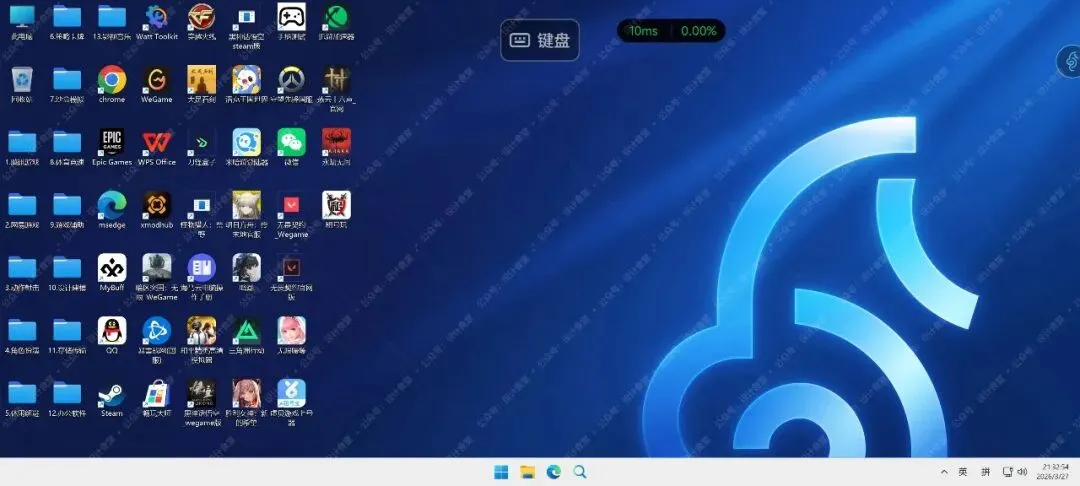
Task: Show the 键盘 virtual keyboard
Action: [x=540, y=40]
